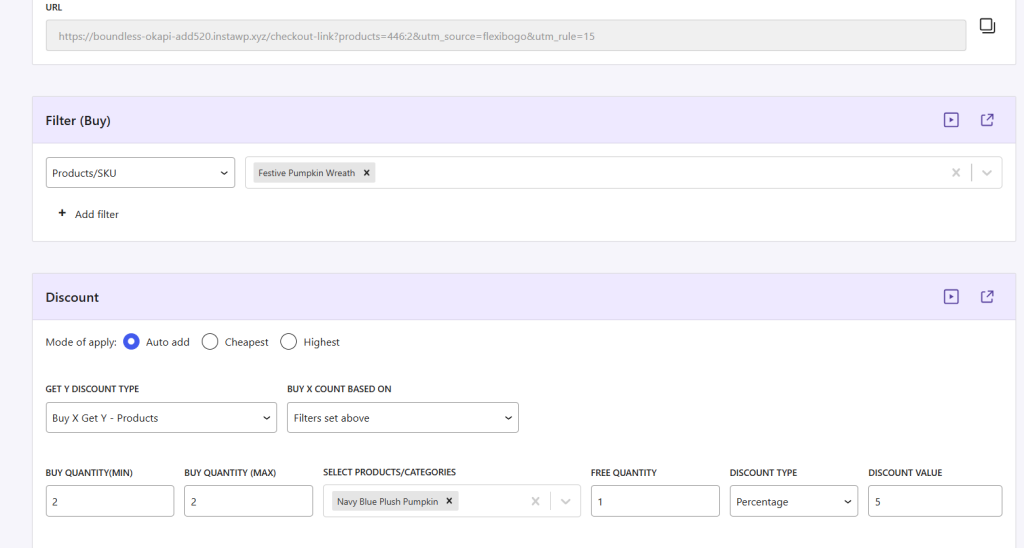
Task: Select Auto add mode of apply
Action: coord(131,342)
